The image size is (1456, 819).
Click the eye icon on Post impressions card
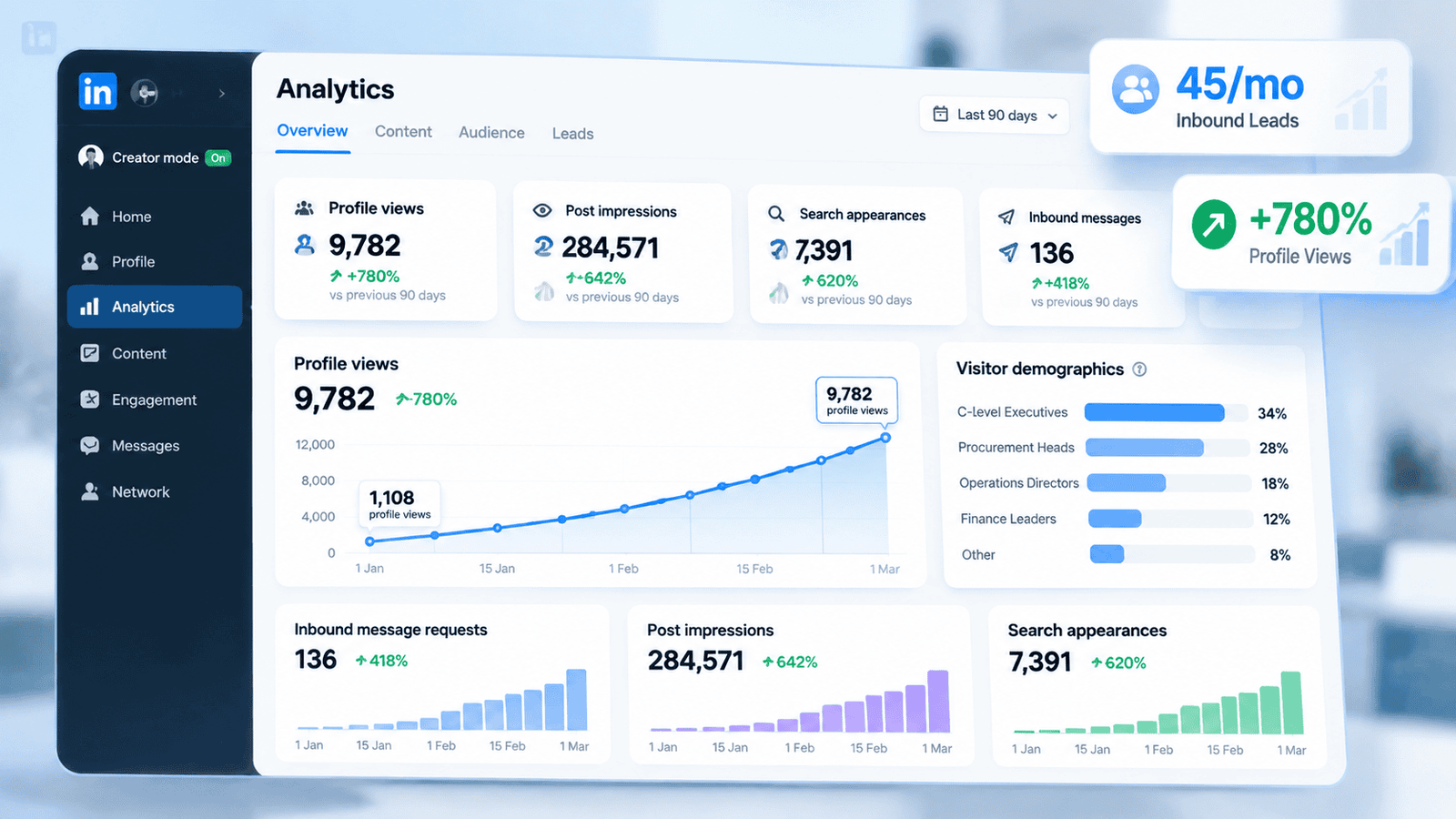542,210
